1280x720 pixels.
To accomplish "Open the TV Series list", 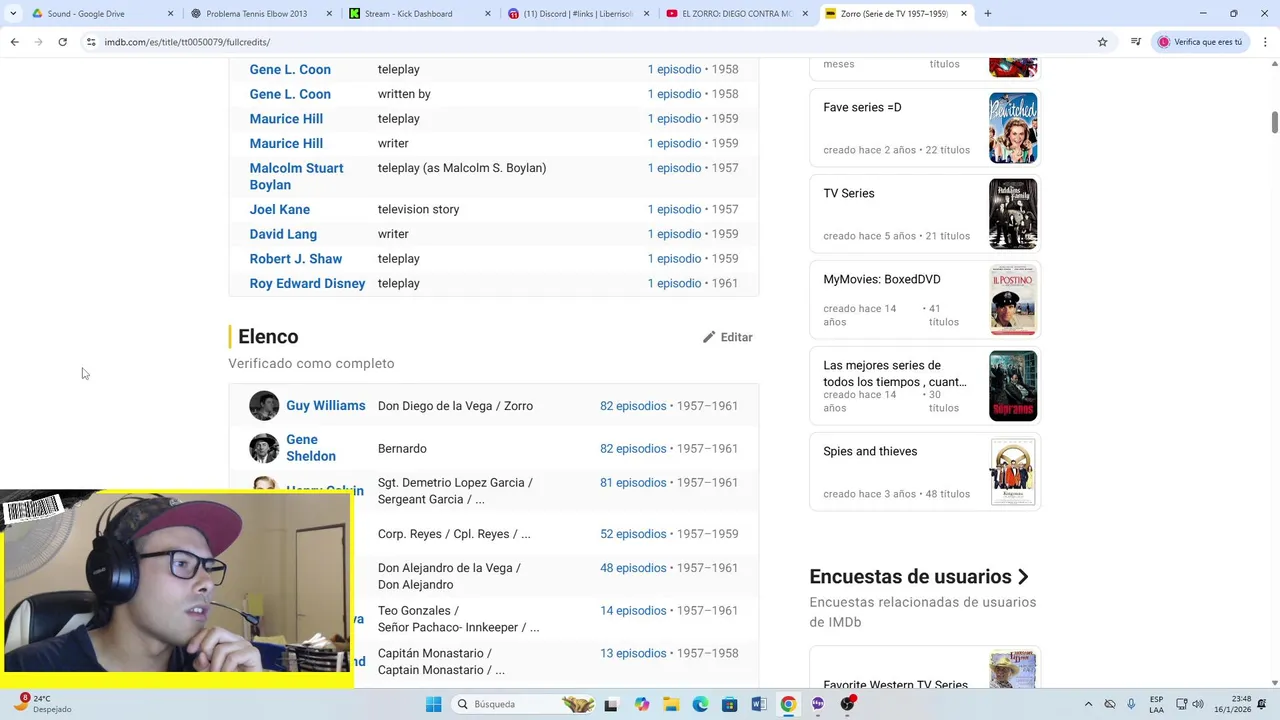I will (849, 193).
